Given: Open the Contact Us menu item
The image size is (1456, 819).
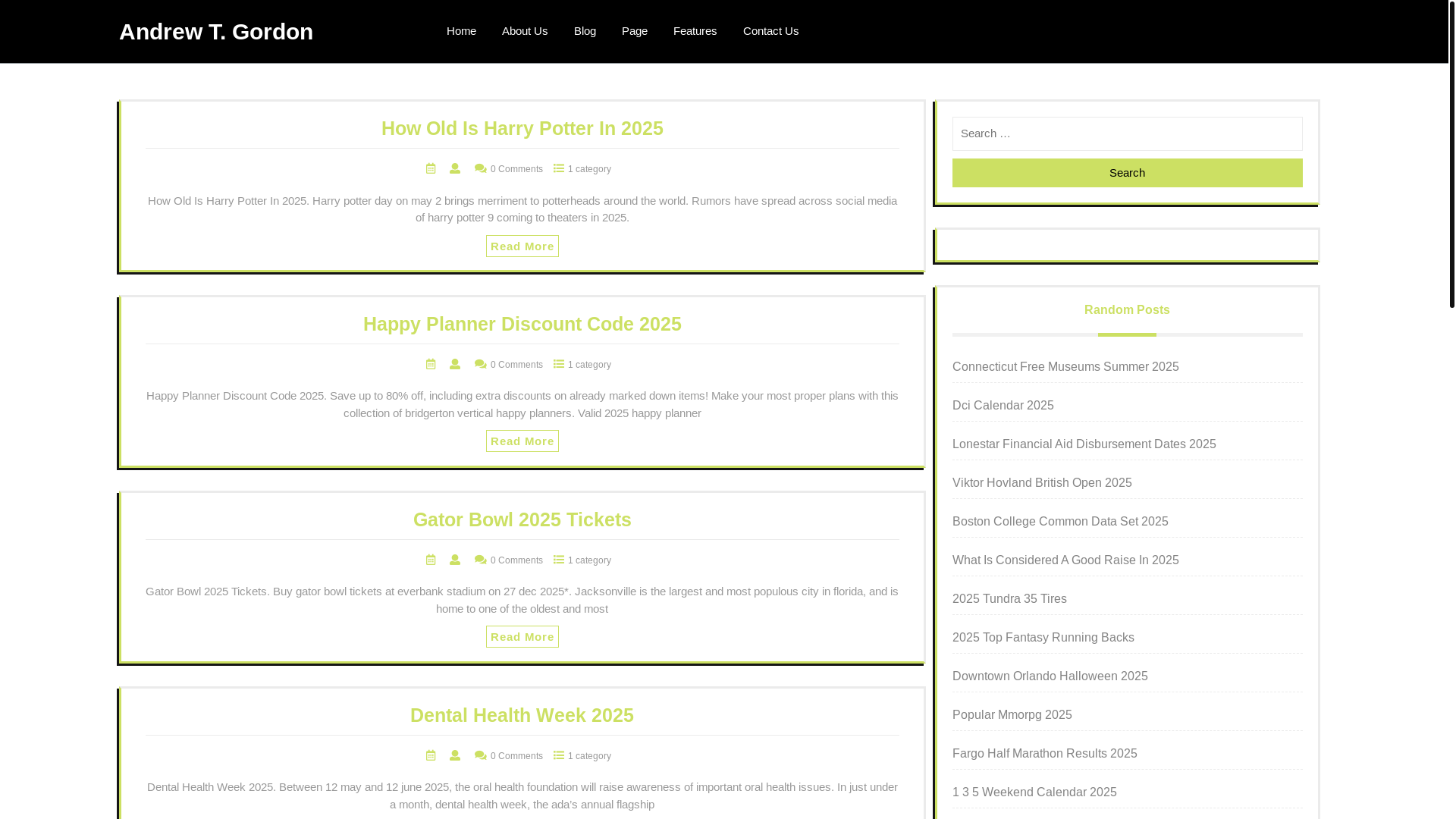Looking at the screenshot, I should 770,31.
